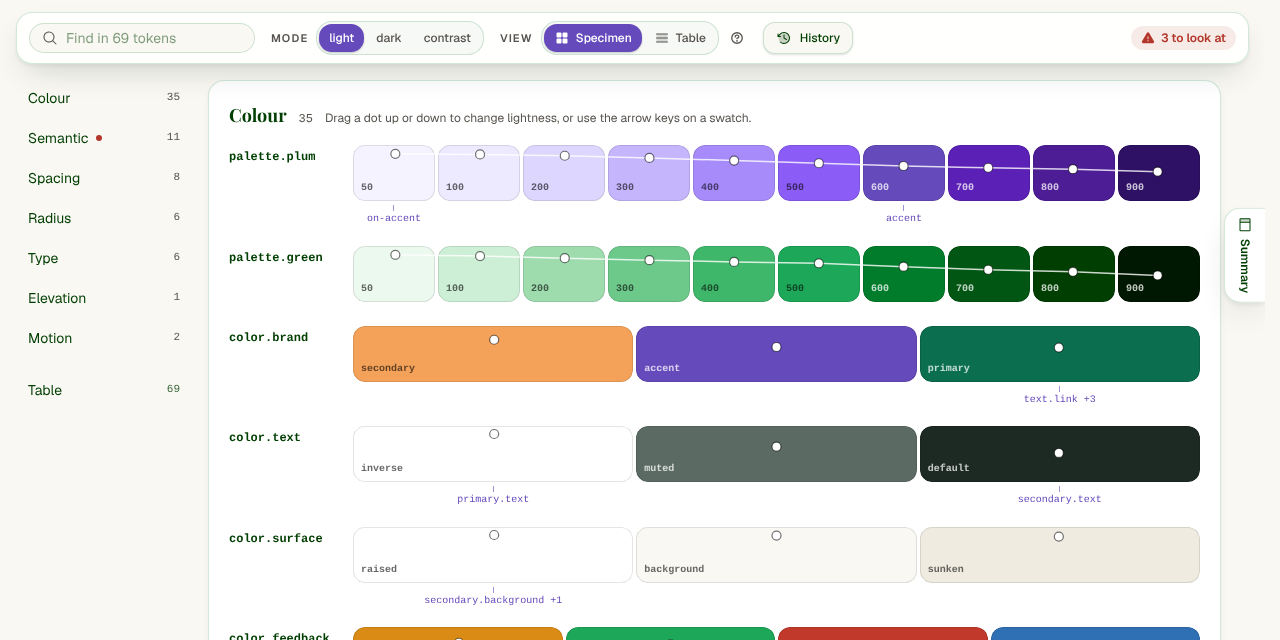The height and width of the screenshot is (640, 1280).
Task: Select color.text default swatch
Action: [x=1060, y=454]
